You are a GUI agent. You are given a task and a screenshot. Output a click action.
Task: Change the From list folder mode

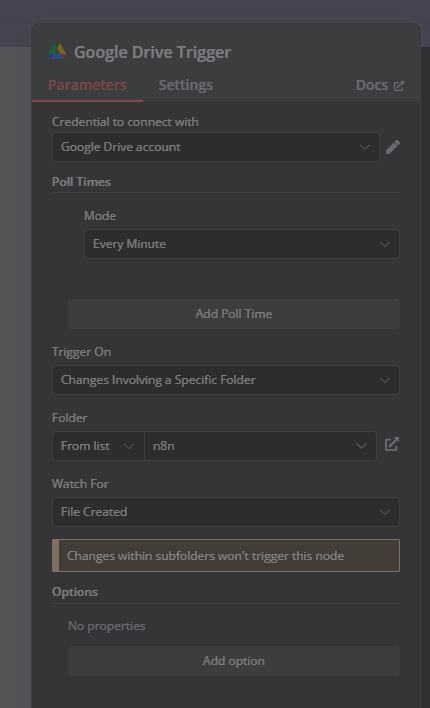click(98, 446)
